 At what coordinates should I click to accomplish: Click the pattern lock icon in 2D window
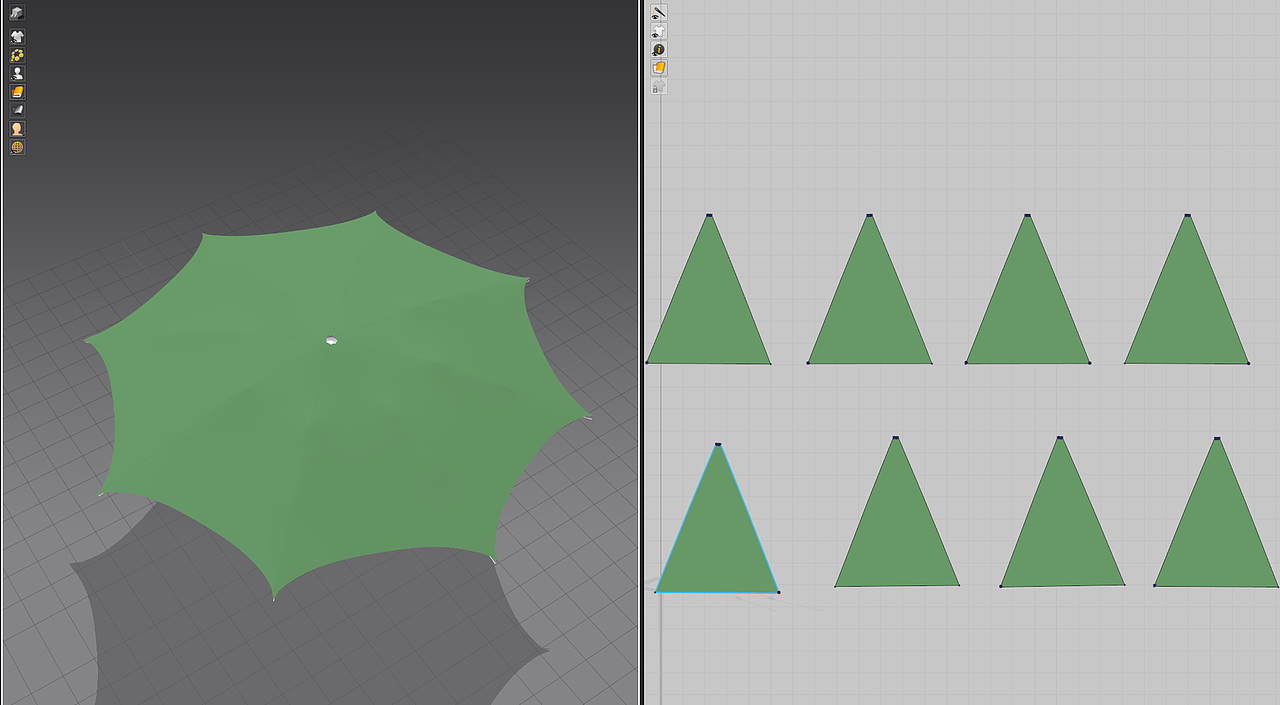click(x=659, y=87)
